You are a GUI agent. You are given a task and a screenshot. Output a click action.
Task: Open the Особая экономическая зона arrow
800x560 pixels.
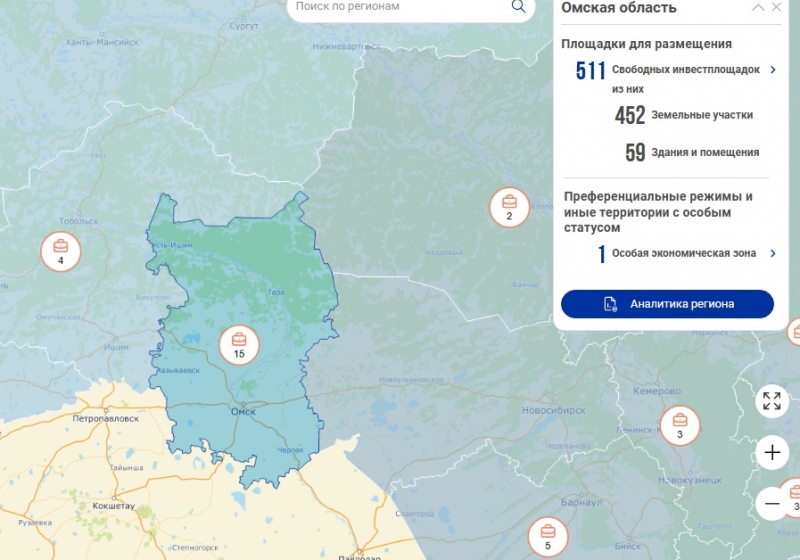pyautogui.click(x=773, y=254)
